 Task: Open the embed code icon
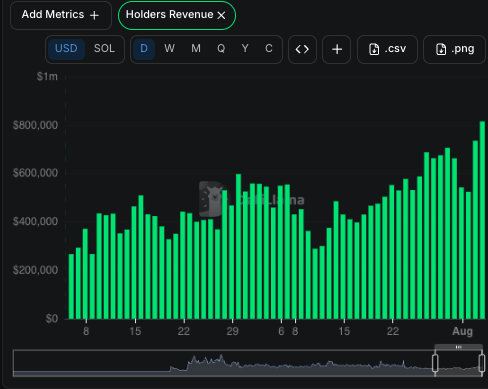tap(302, 49)
